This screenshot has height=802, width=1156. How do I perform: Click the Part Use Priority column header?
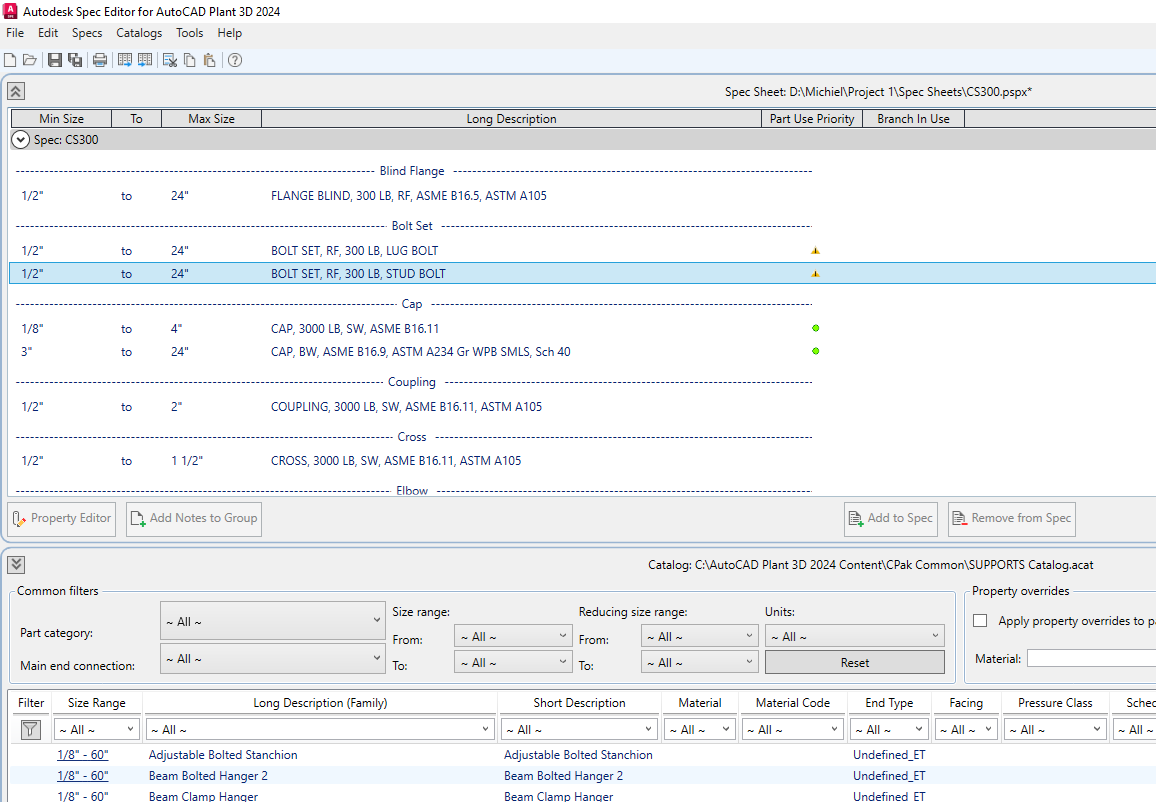[x=812, y=119]
